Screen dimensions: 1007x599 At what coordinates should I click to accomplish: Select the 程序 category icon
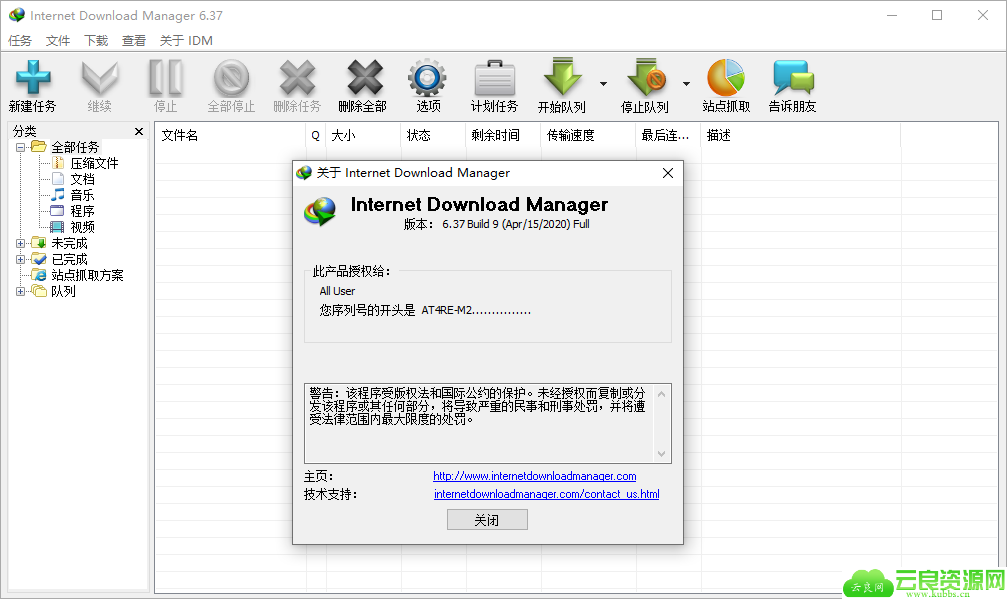tap(58, 211)
